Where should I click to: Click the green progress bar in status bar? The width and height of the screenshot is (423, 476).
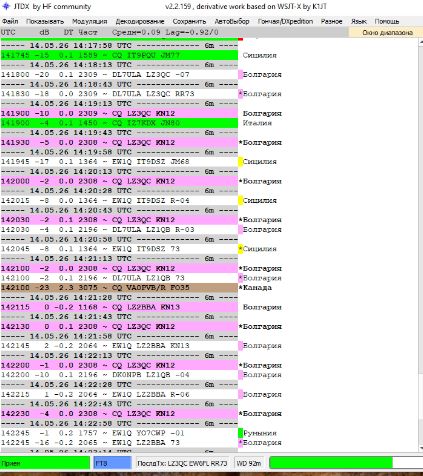(331, 463)
